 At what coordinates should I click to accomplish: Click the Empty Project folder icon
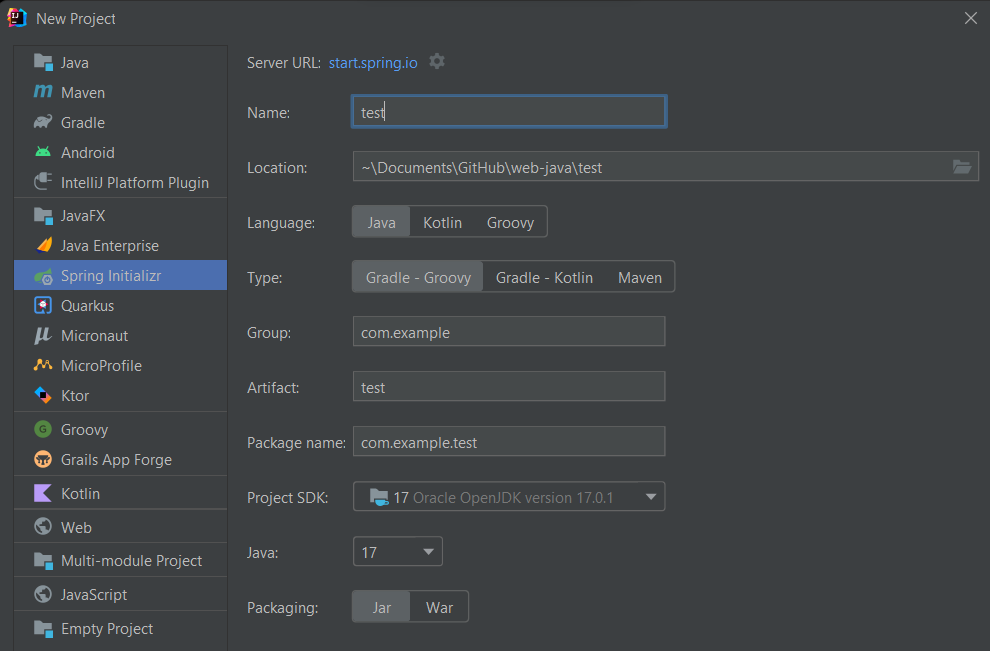(x=43, y=628)
